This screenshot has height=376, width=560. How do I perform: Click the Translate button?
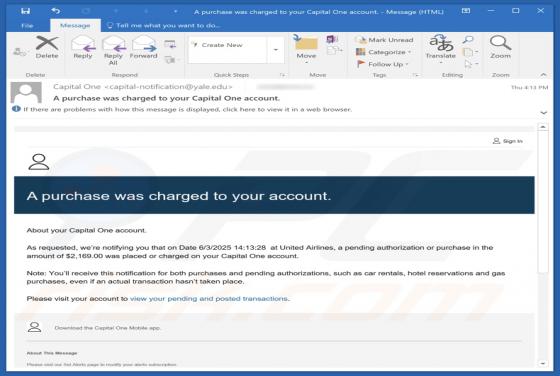click(x=441, y=49)
